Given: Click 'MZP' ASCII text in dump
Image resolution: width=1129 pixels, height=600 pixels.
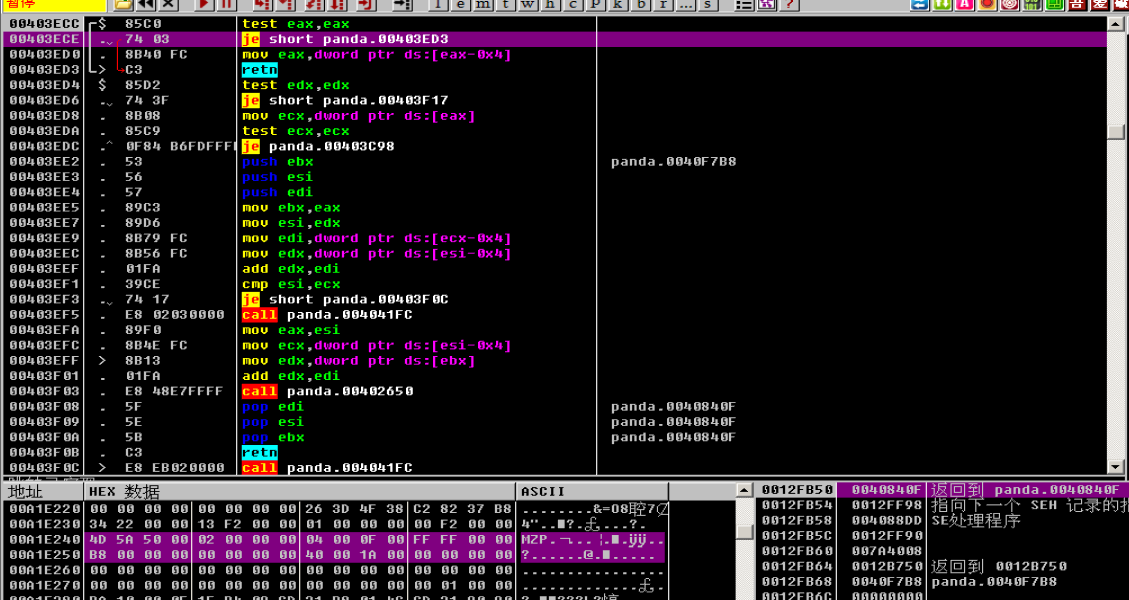Looking at the screenshot, I should (534, 539).
